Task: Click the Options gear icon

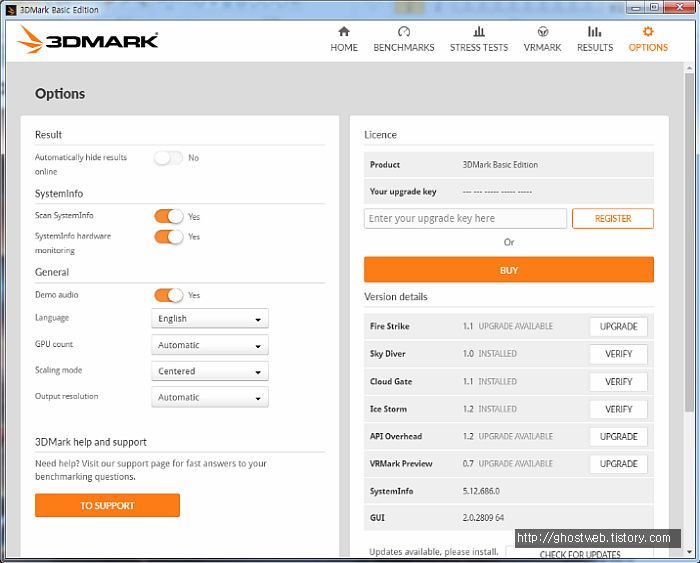Action: pos(648,31)
